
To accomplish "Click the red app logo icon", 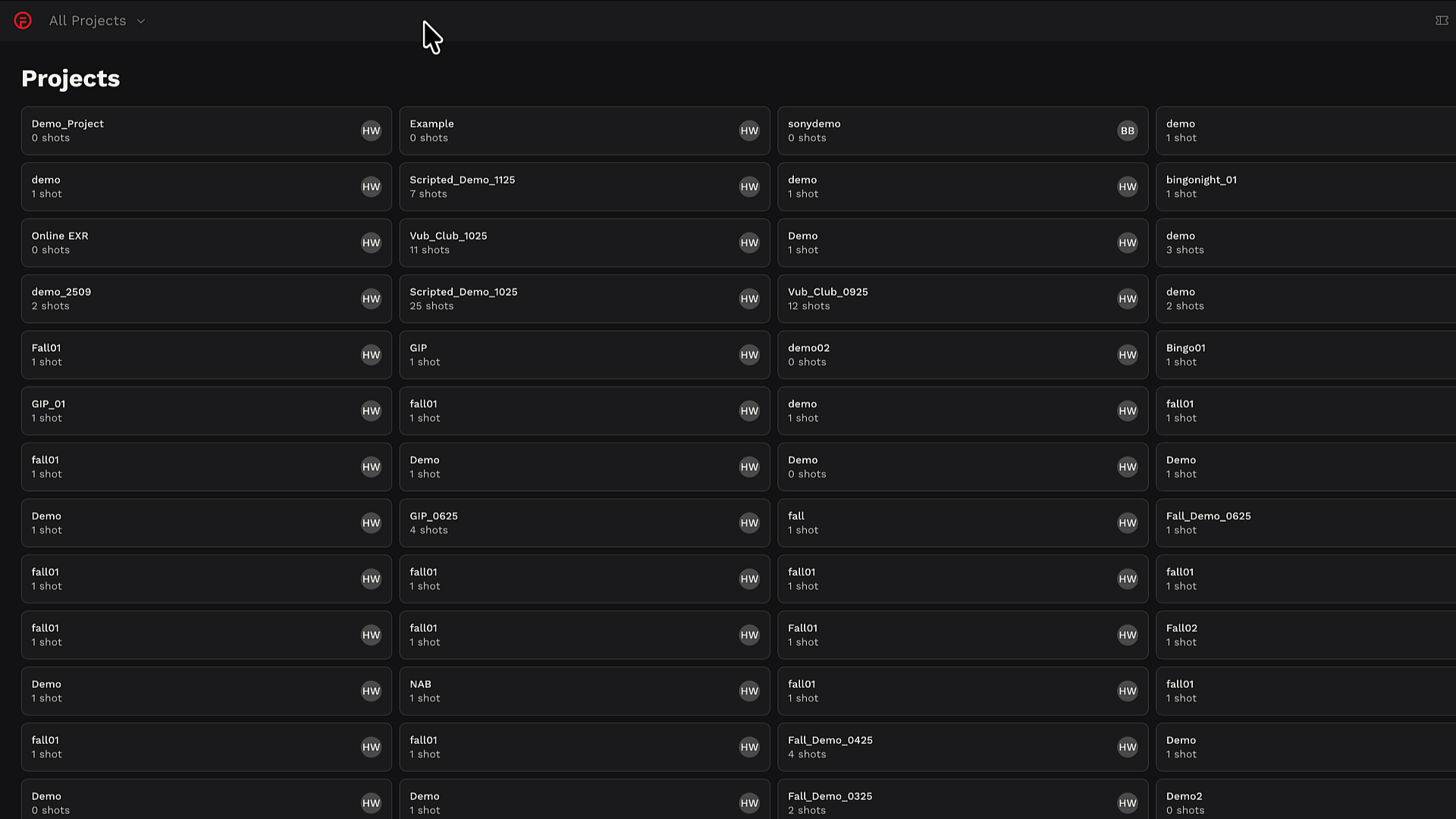I will pyautogui.click(x=22, y=20).
